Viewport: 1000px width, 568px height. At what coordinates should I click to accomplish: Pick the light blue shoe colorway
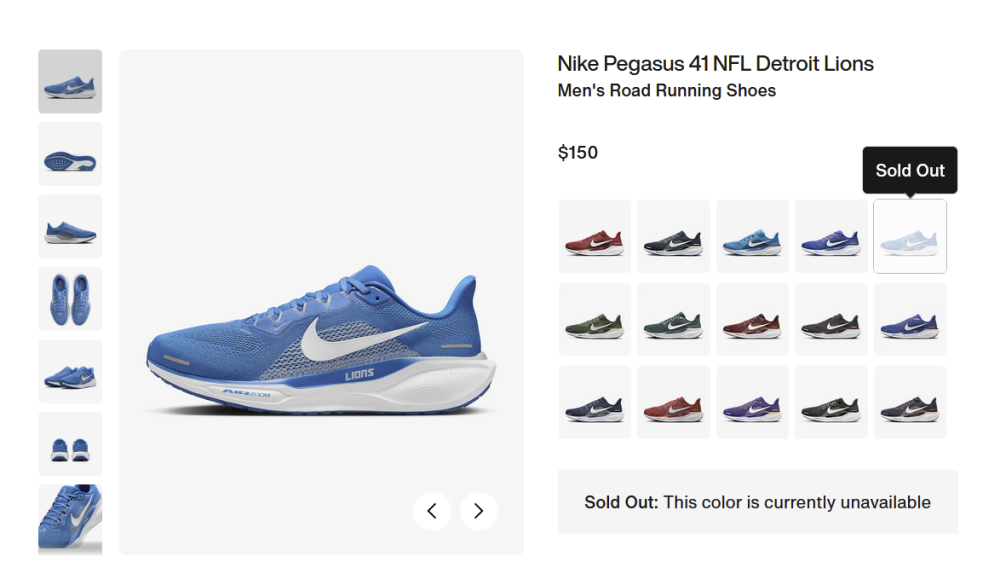click(752, 236)
